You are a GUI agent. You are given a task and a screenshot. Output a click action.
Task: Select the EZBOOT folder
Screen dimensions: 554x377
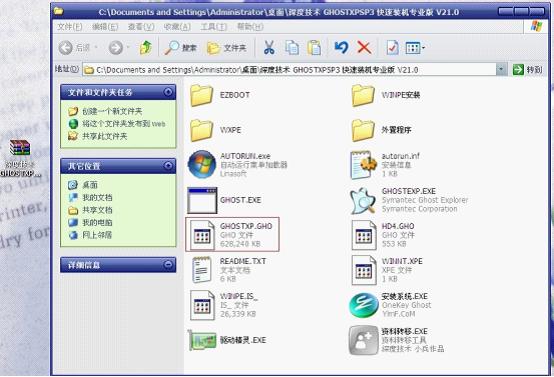pos(201,95)
